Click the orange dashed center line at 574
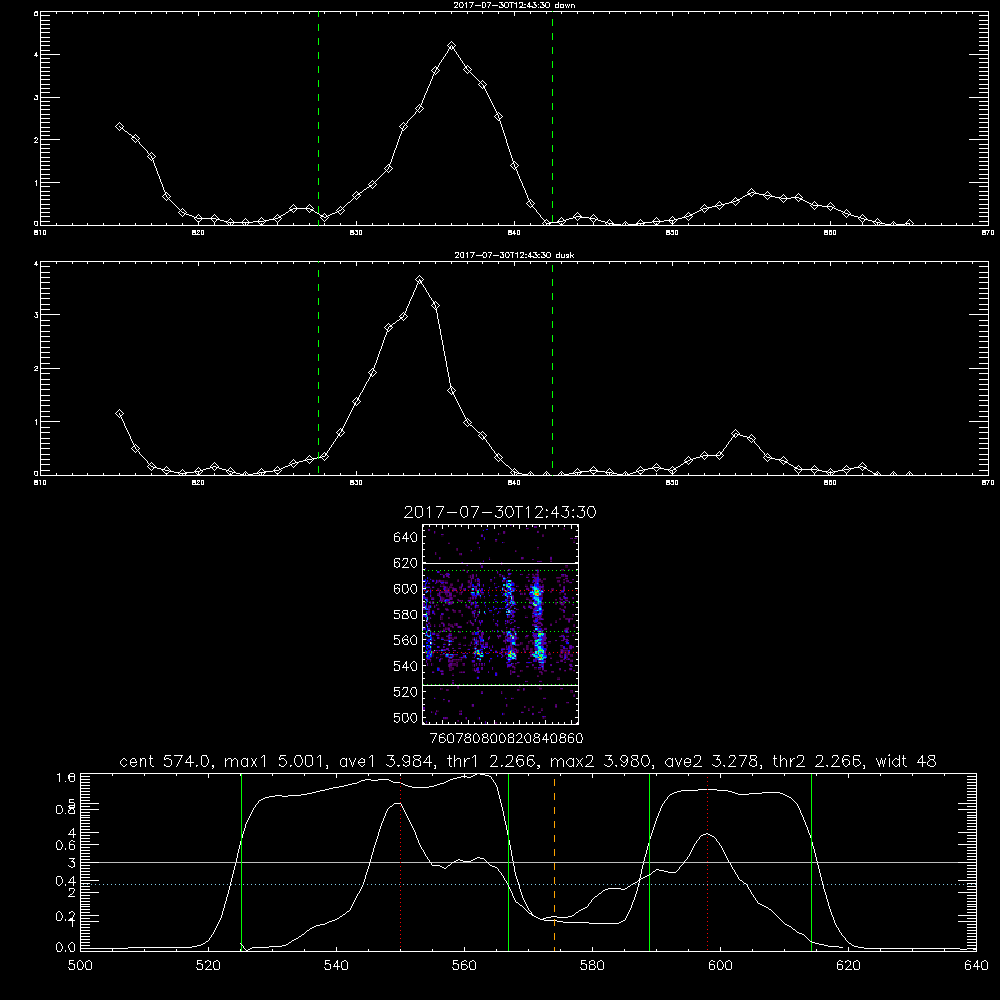Image resolution: width=1000 pixels, height=1000 pixels. click(x=554, y=862)
